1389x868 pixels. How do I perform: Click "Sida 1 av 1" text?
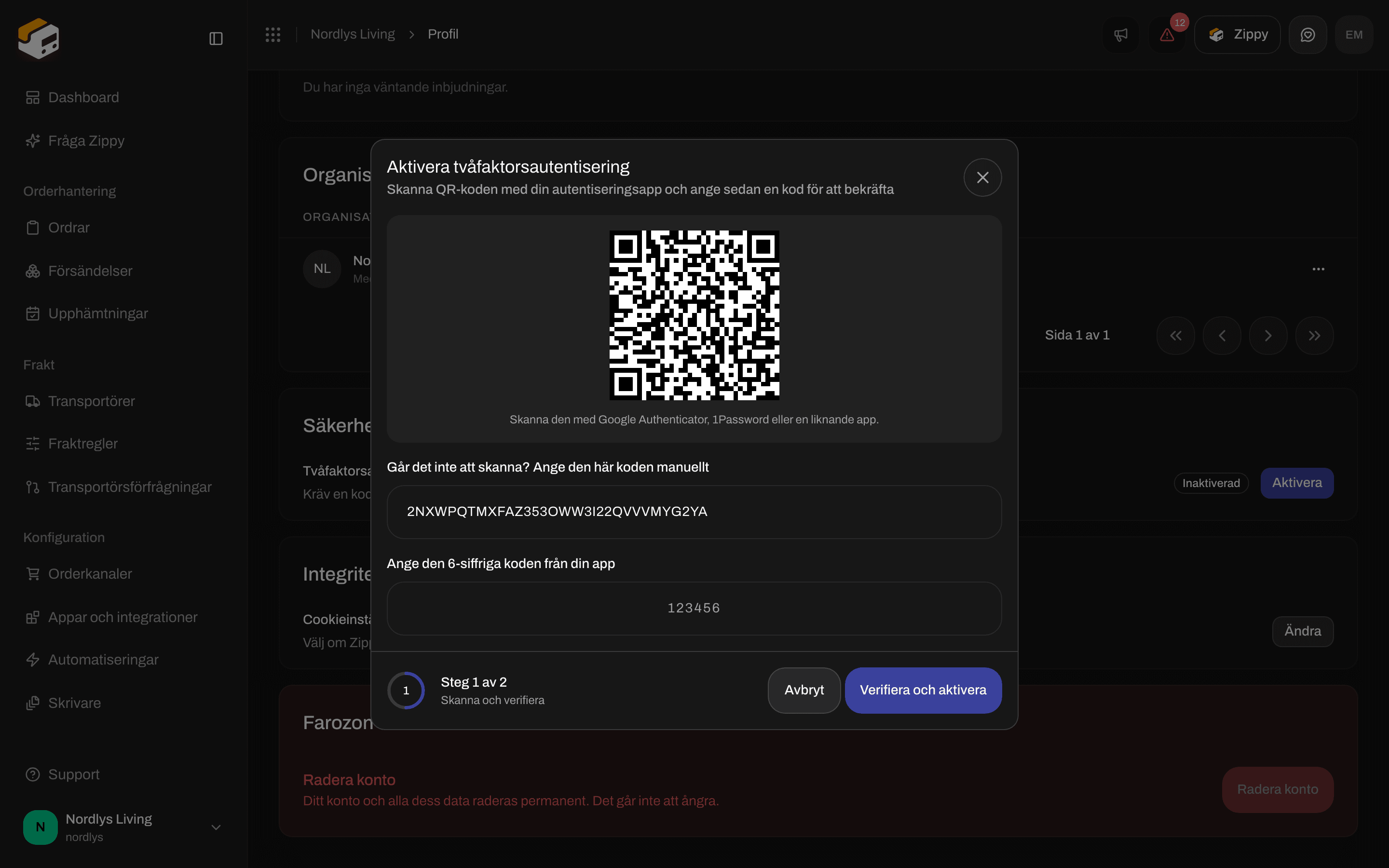(x=1077, y=335)
